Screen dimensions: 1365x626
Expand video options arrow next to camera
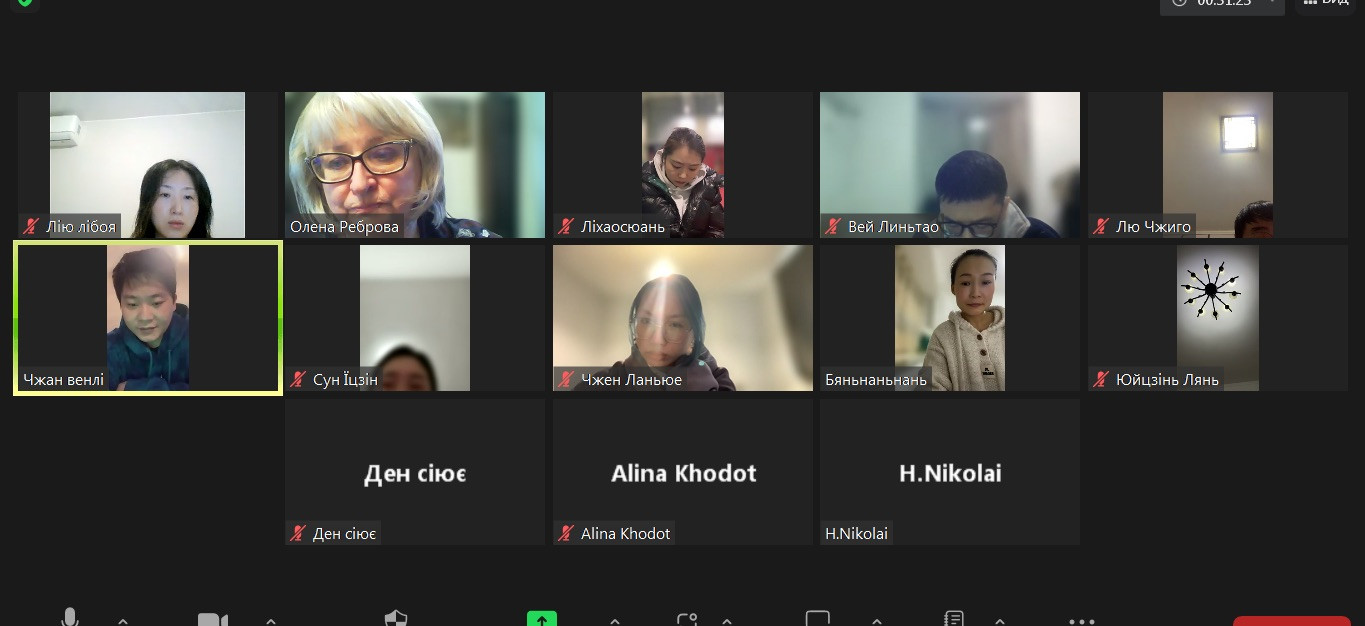[271, 620]
